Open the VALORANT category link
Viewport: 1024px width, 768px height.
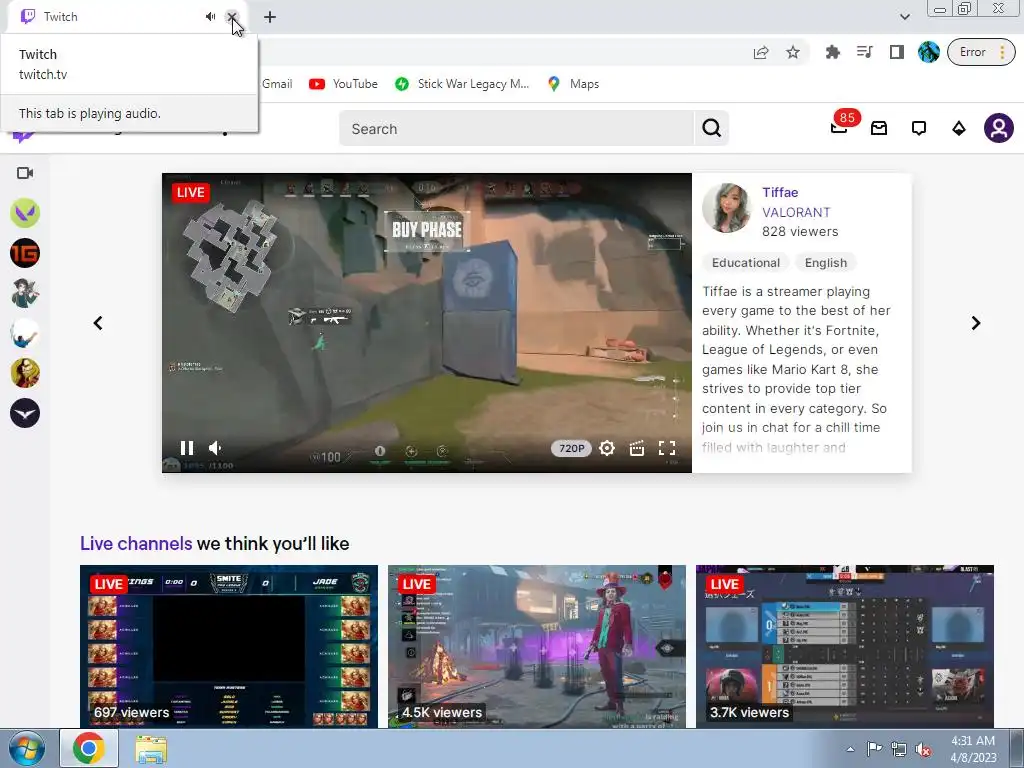pos(796,212)
